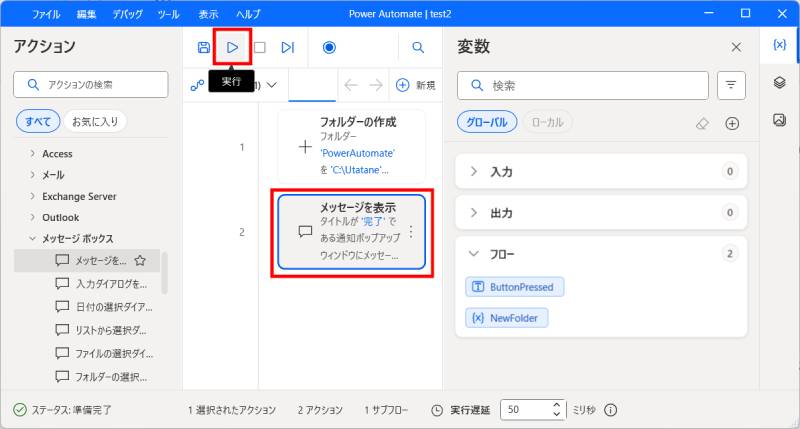Click the run delay info icon
This screenshot has width=800, height=429.
point(611,410)
